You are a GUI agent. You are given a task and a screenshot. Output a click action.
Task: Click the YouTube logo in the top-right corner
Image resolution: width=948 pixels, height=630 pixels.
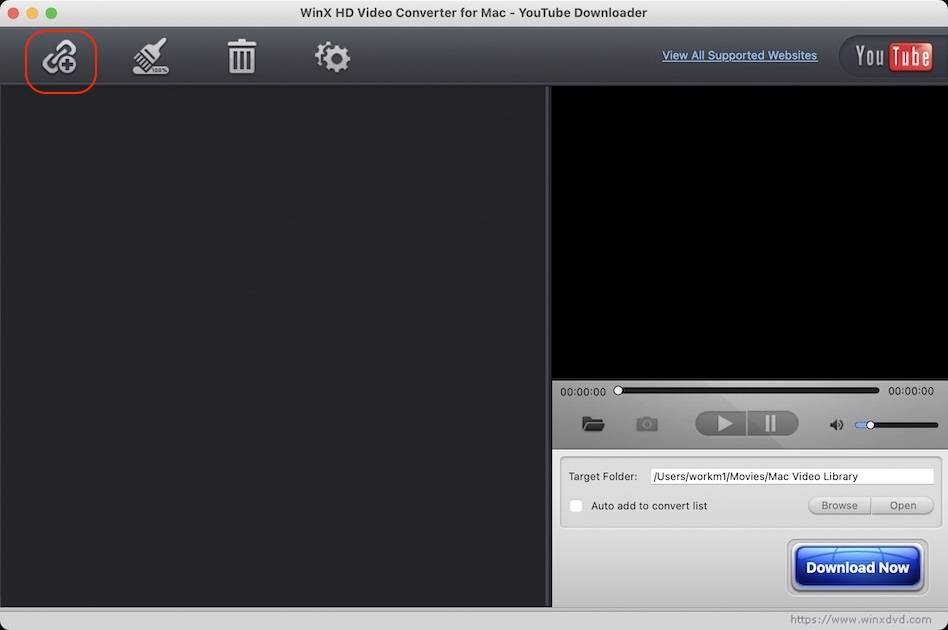tap(889, 56)
